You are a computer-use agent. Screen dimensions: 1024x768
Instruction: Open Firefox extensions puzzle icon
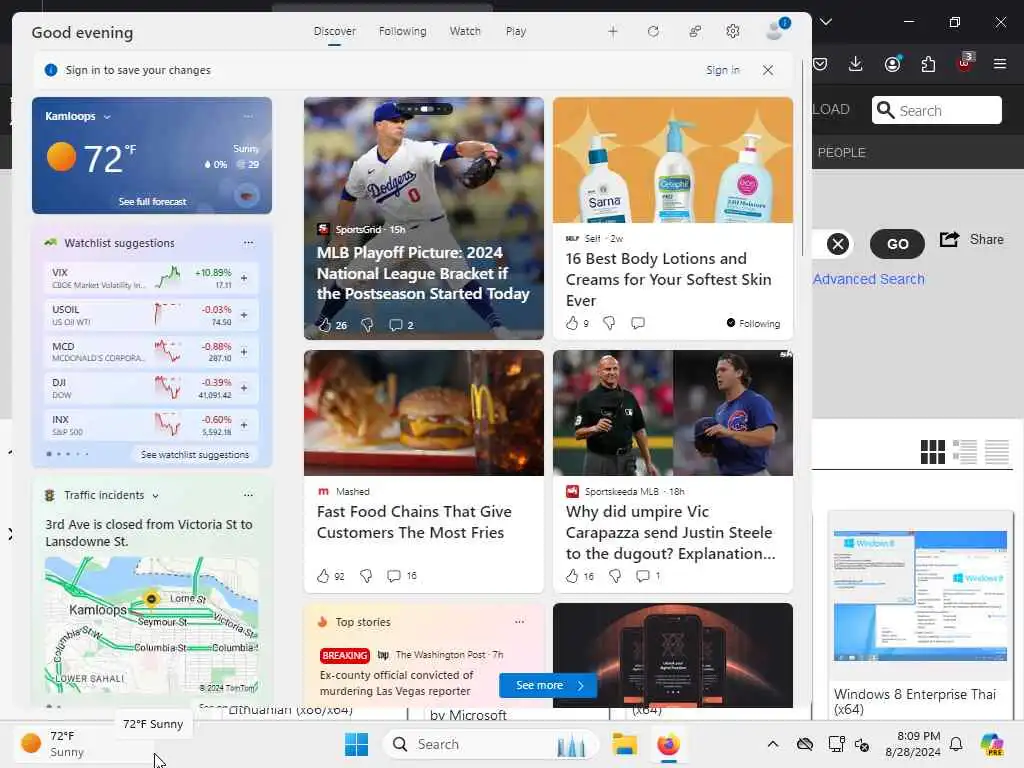click(928, 64)
